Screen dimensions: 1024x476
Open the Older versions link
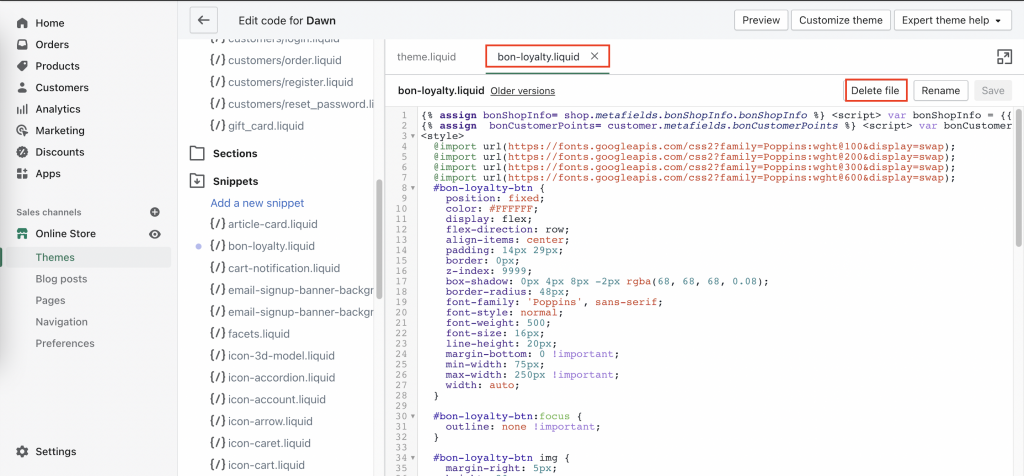point(522,91)
